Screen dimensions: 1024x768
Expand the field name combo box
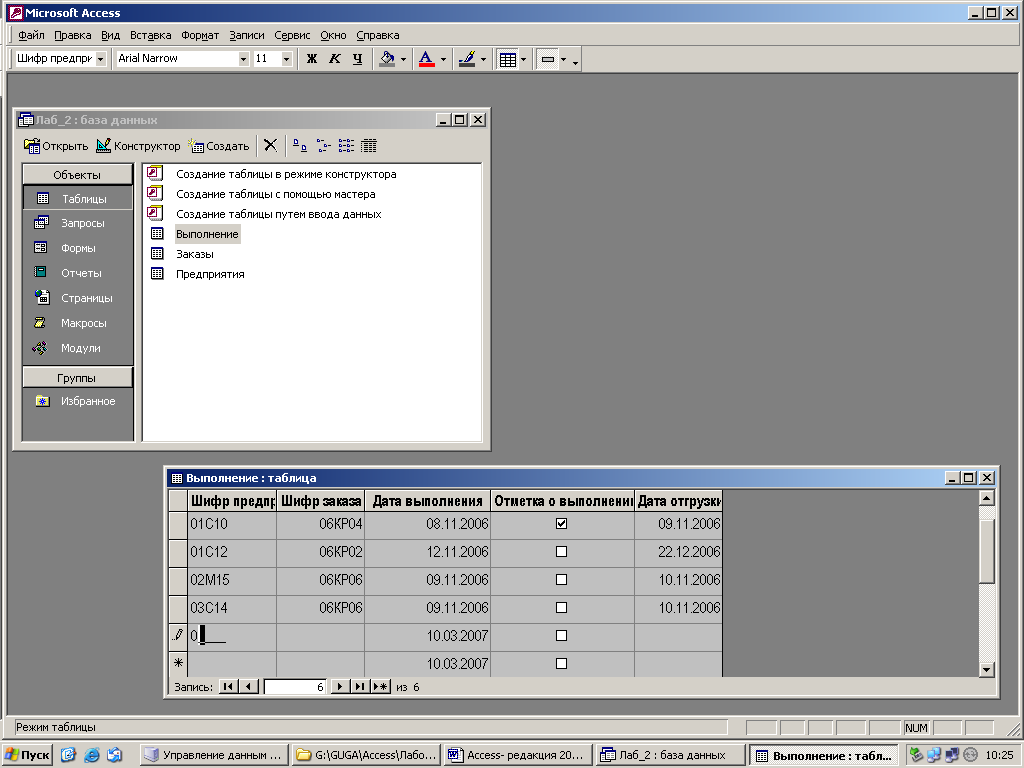(101, 59)
